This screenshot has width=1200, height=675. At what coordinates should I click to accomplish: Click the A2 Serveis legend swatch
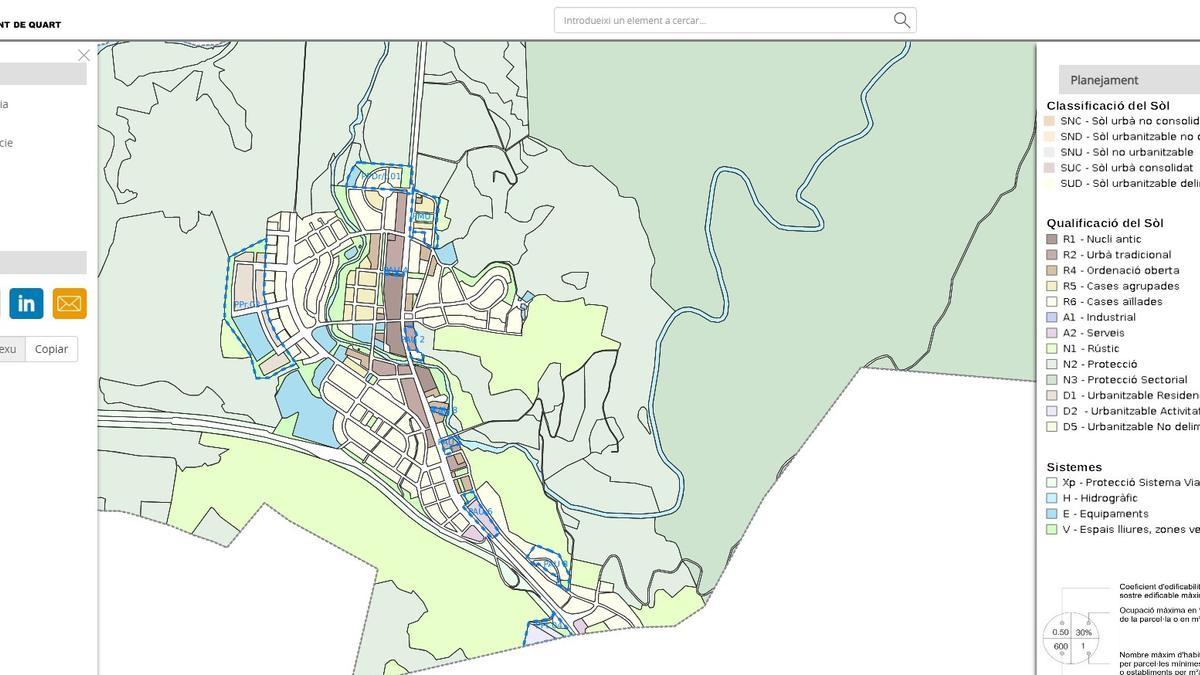coord(1051,333)
